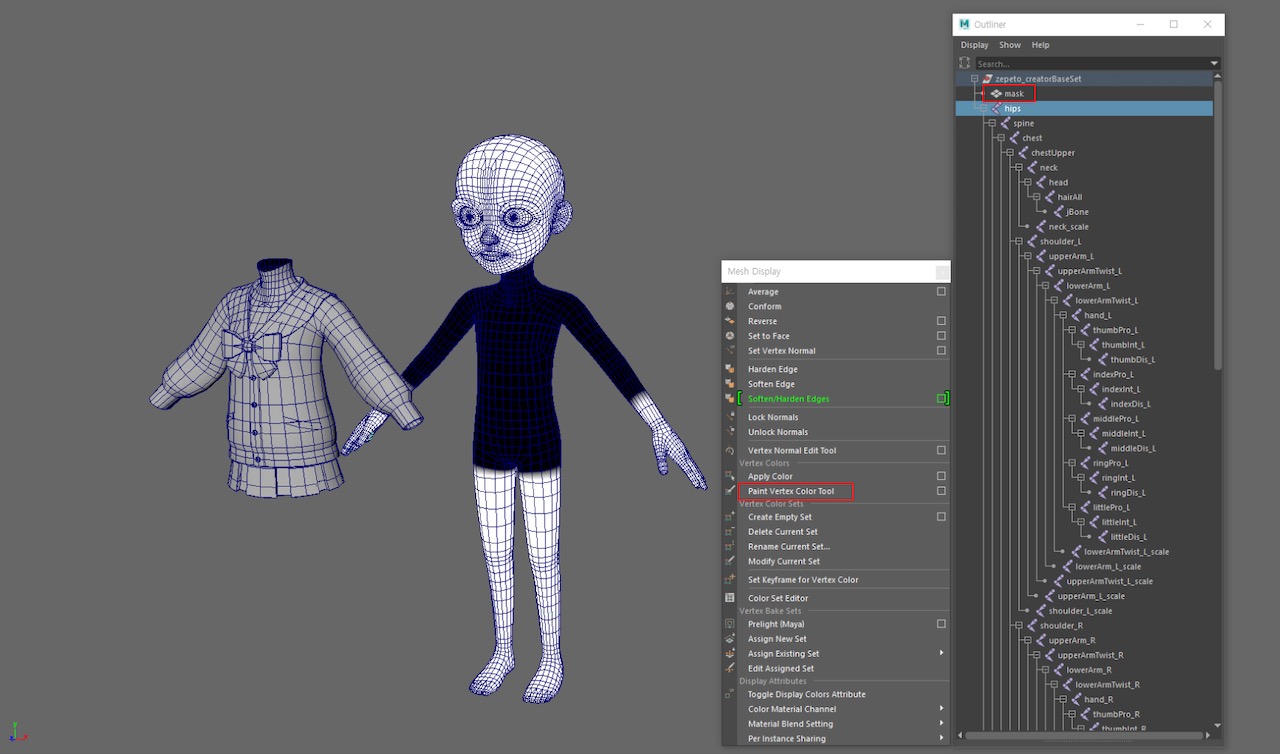
Task: Click the Paint Vertex Color Tool brush icon
Action: tap(730, 491)
